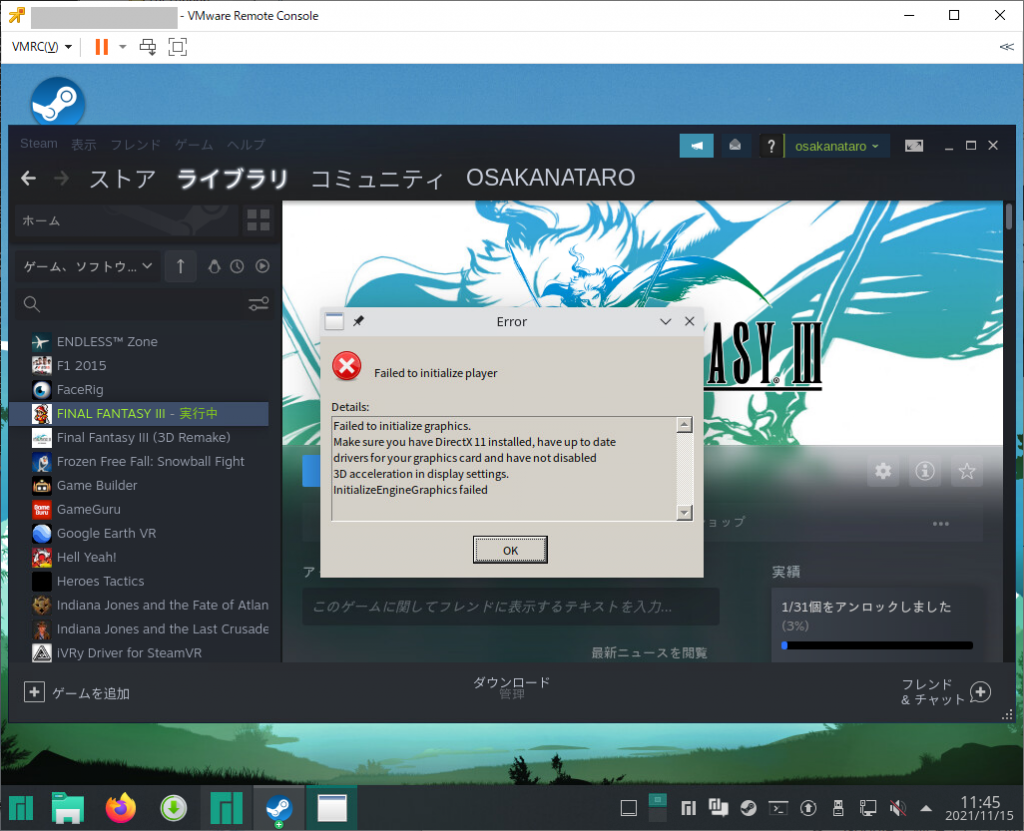Open フレンド & チャット panel

[x=932, y=692]
